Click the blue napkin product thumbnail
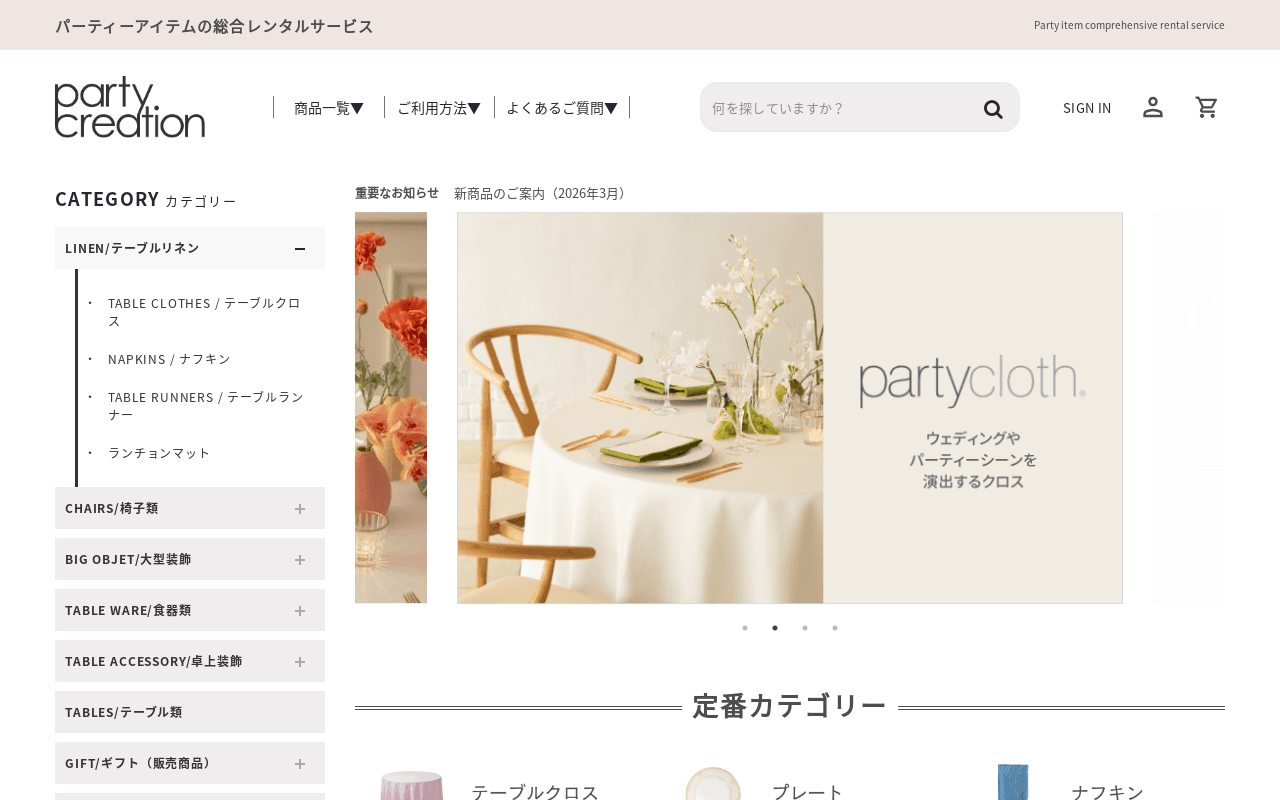 [x=1013, y=782]
